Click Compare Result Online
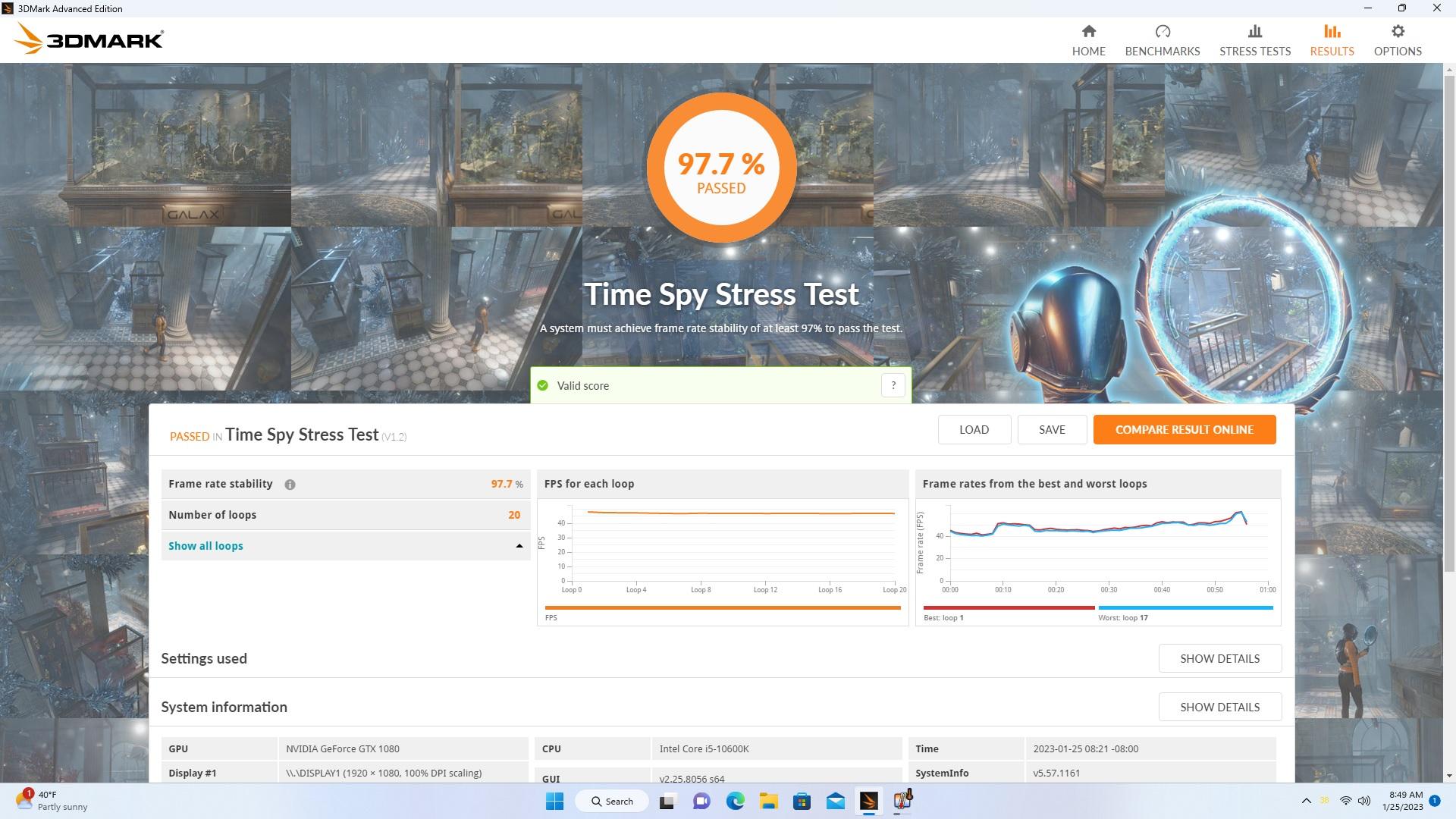 [x=1184, y=429]
